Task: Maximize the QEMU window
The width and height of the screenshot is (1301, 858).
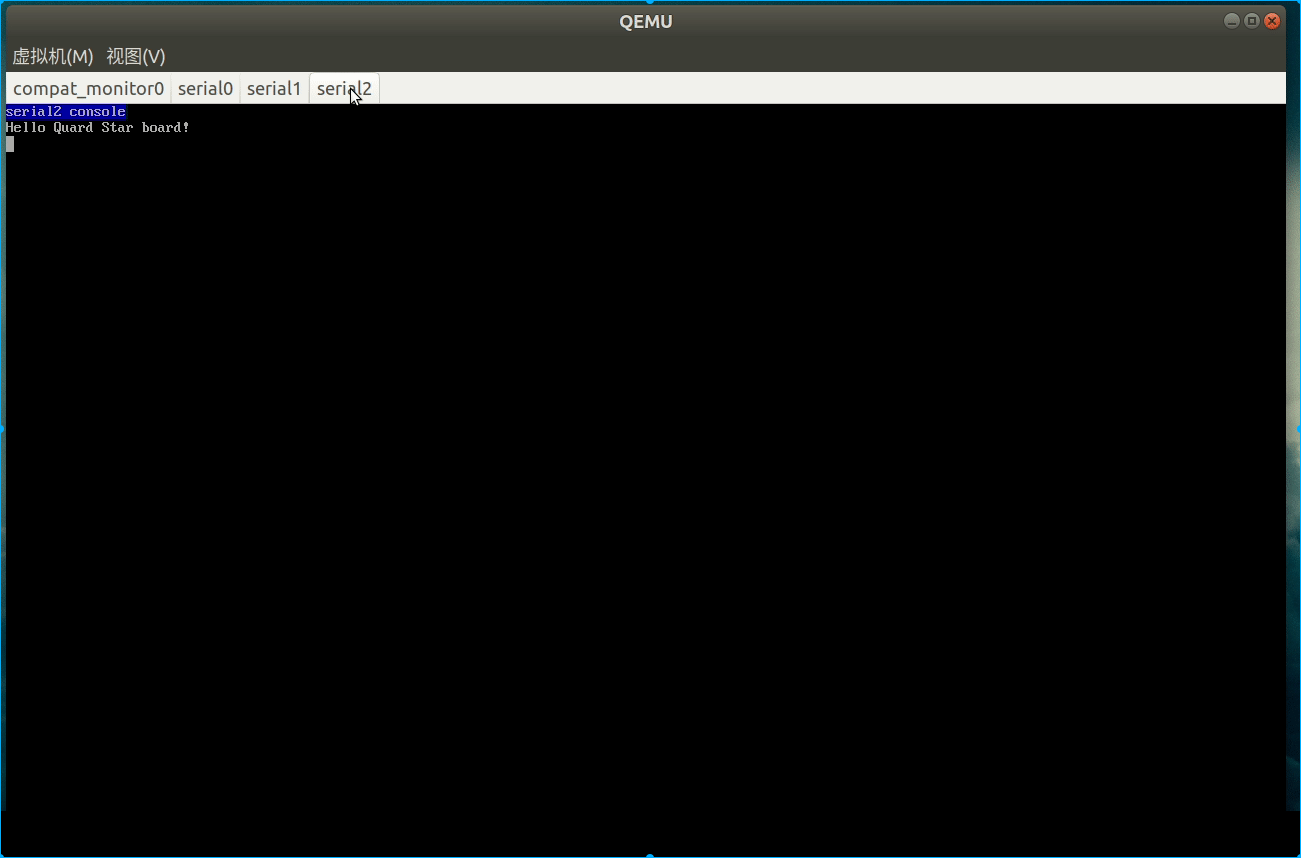Action: pos(1251,20)
